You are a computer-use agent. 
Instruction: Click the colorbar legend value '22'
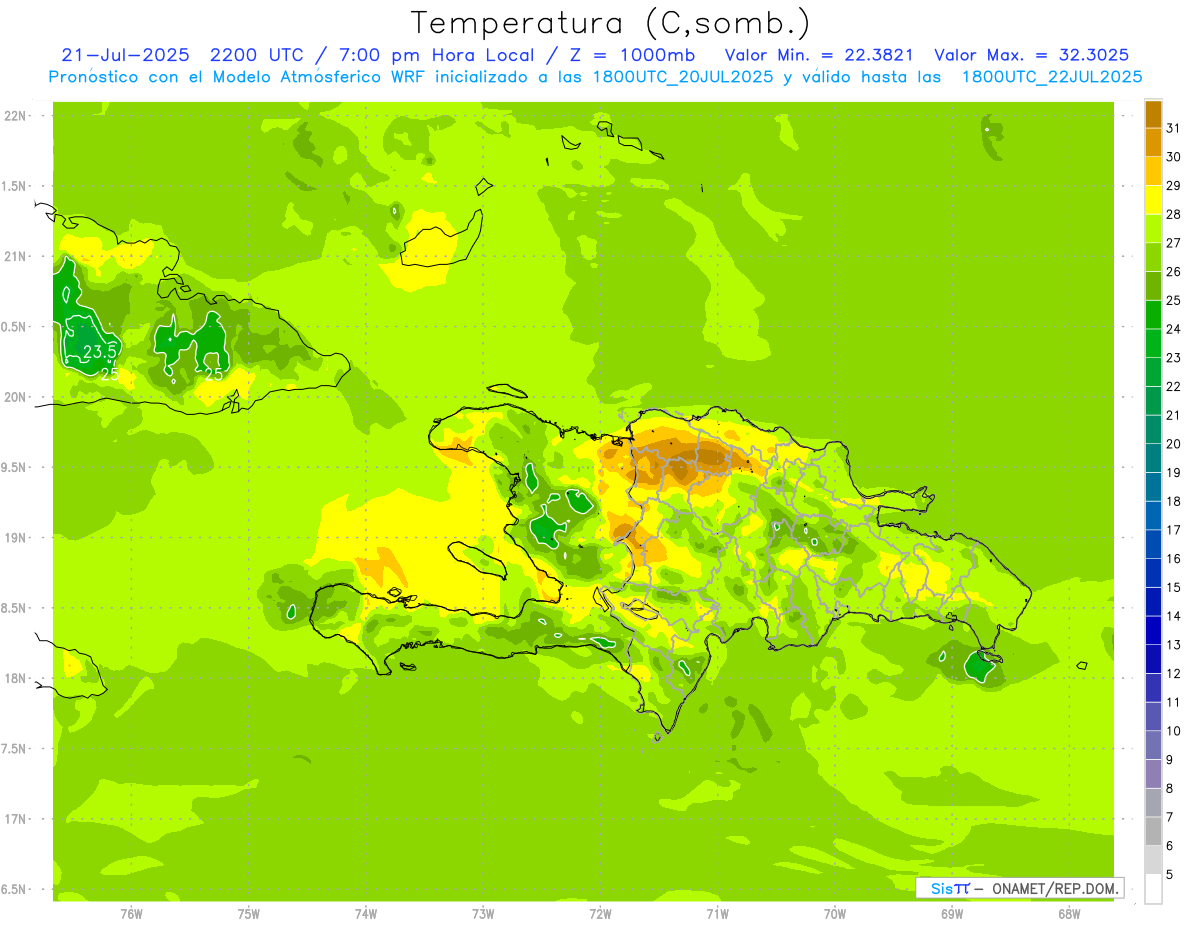click(x=1173, y=387)
